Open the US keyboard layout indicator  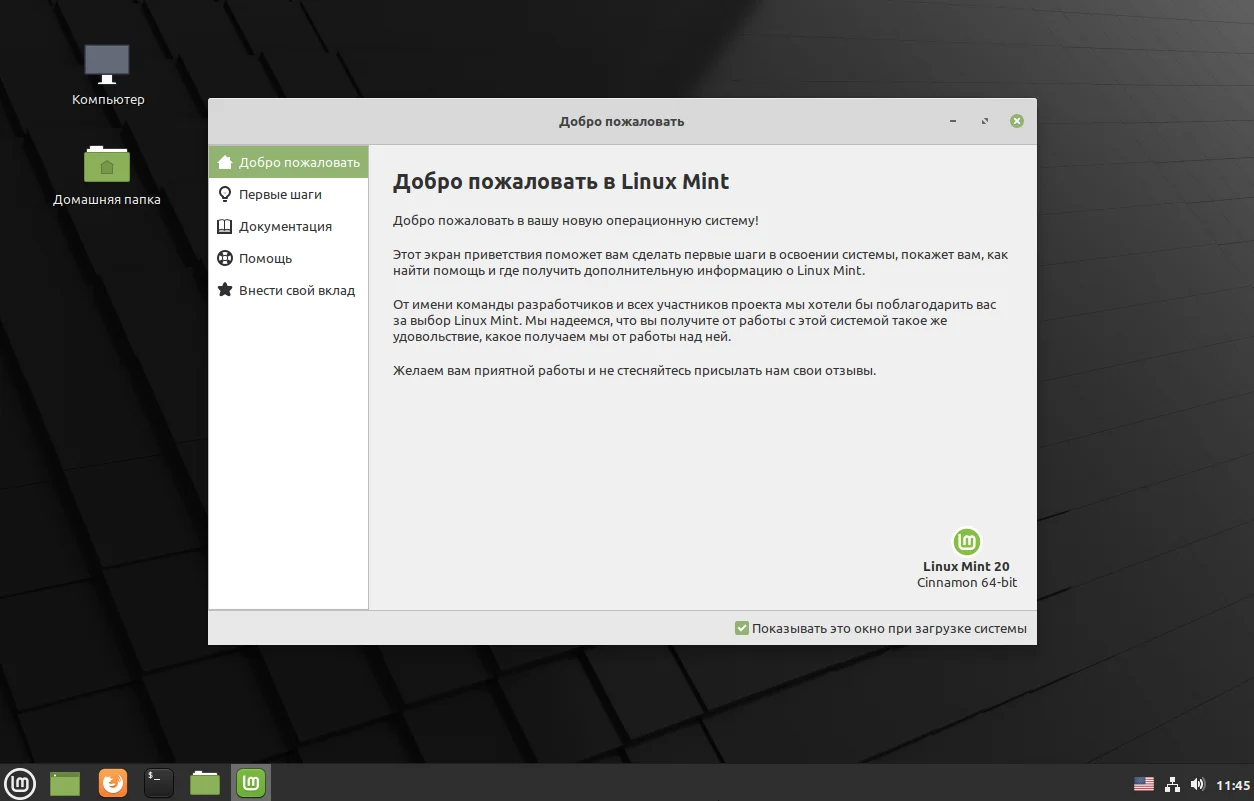click(1143, 784)
